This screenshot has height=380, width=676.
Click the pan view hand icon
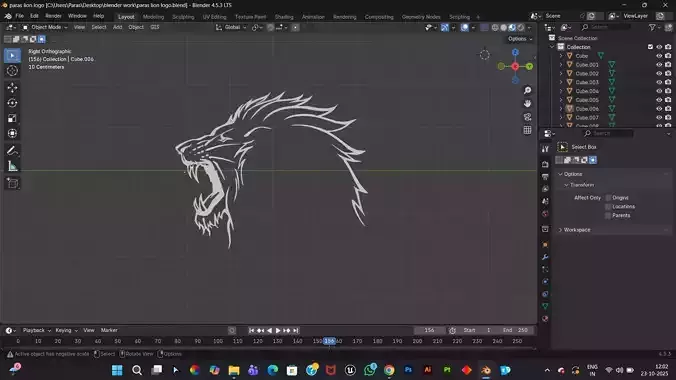click(527, 104)
